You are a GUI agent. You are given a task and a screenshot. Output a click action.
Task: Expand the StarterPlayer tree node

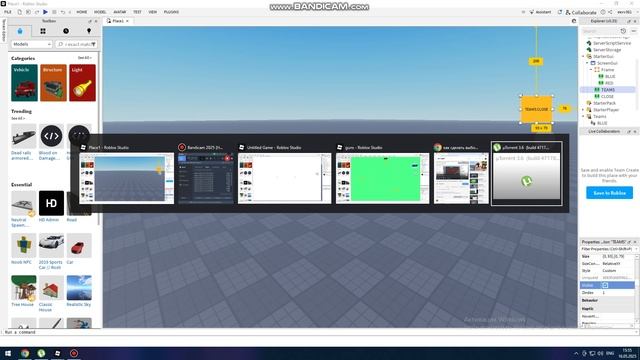pos(583,110)
